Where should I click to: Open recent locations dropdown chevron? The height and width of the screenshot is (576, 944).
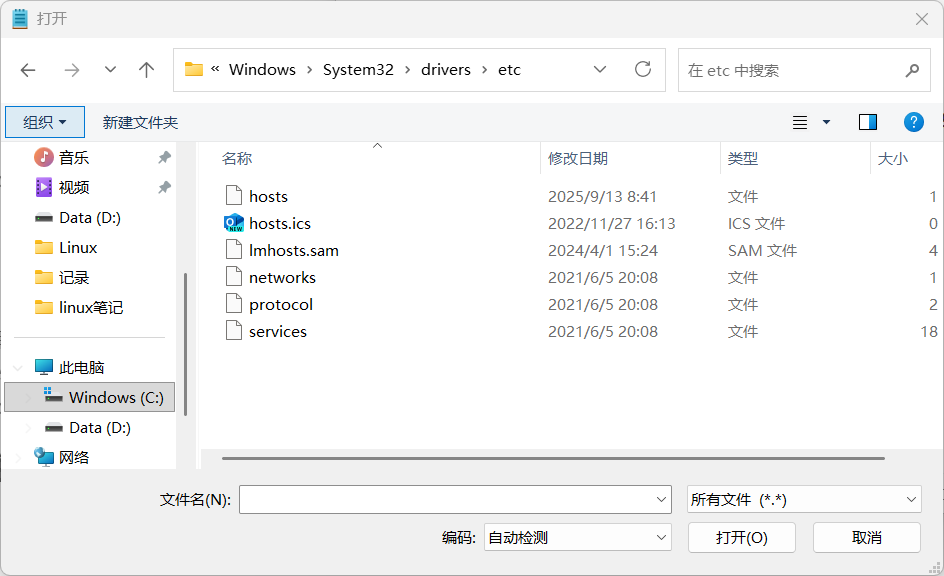(110, 70)
